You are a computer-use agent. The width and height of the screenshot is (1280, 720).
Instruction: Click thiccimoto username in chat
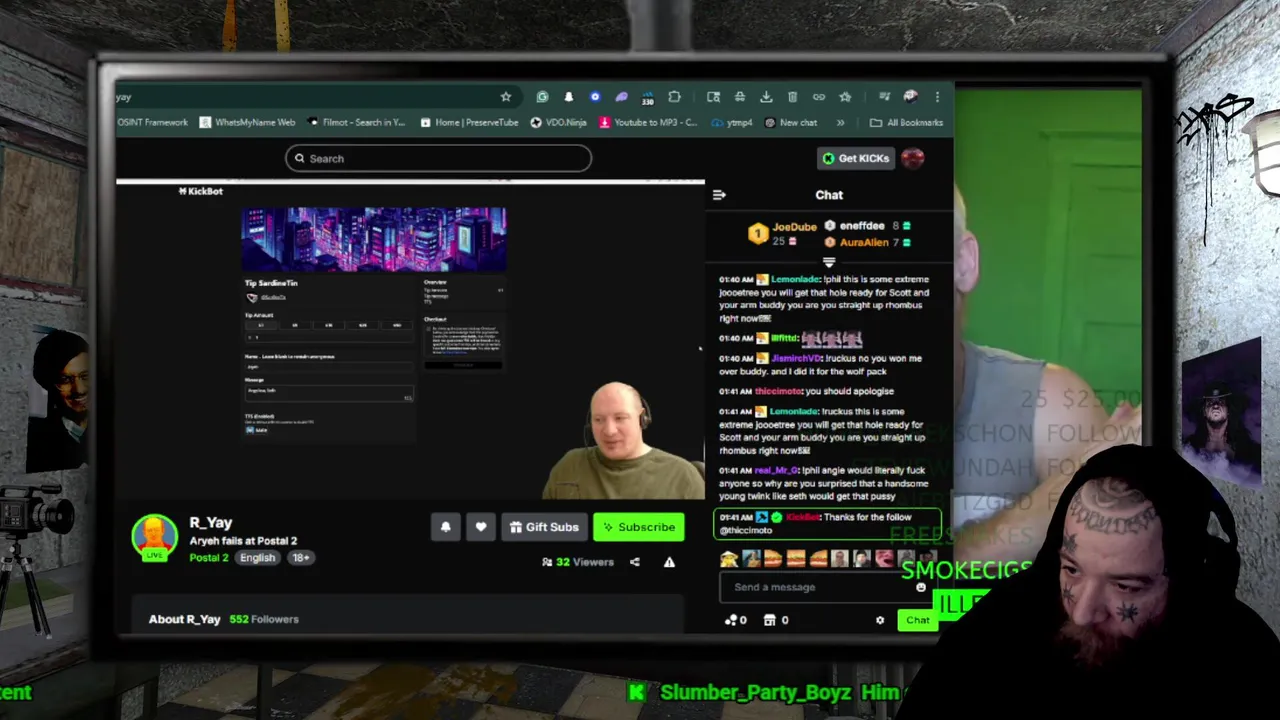778,391
